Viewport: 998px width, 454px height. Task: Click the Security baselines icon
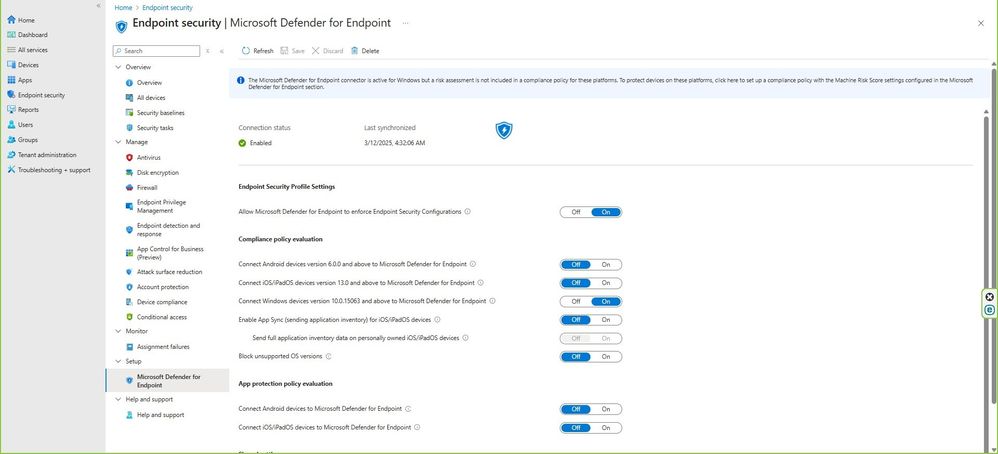(129, 113)
